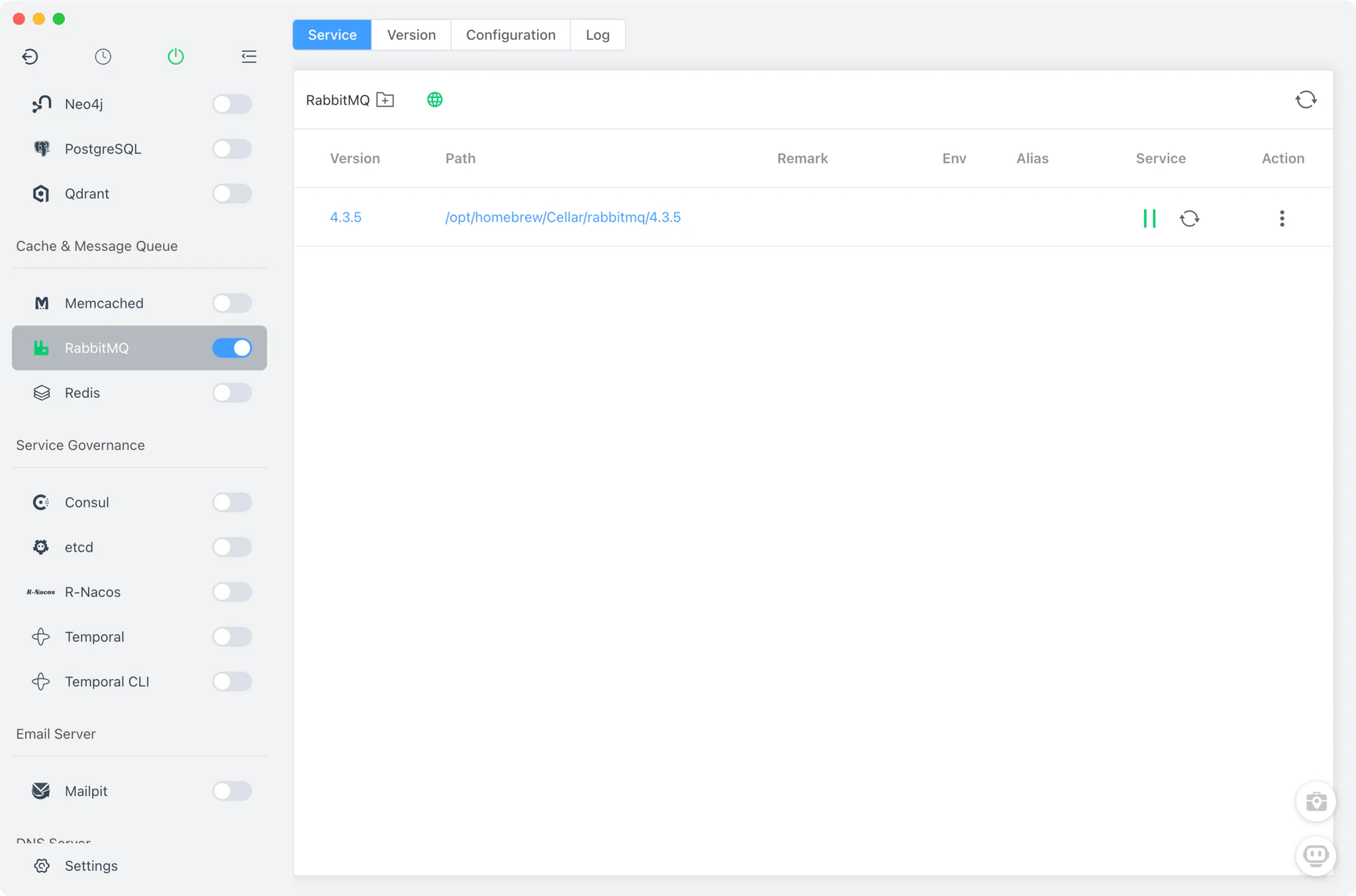Open the robot assistant floating button
The image size is (1356, 896).
pyautogui.click(x=1316, y=856)
